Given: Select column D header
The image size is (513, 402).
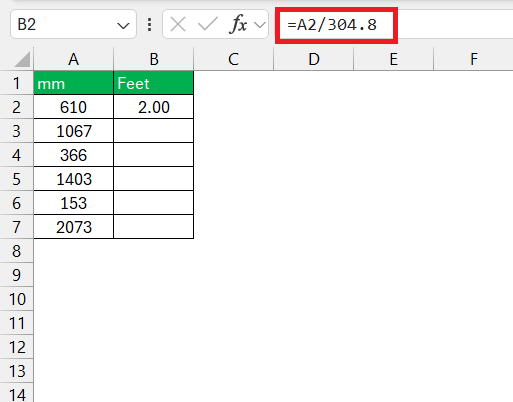Looking at the screenshot, I should 314,59.
